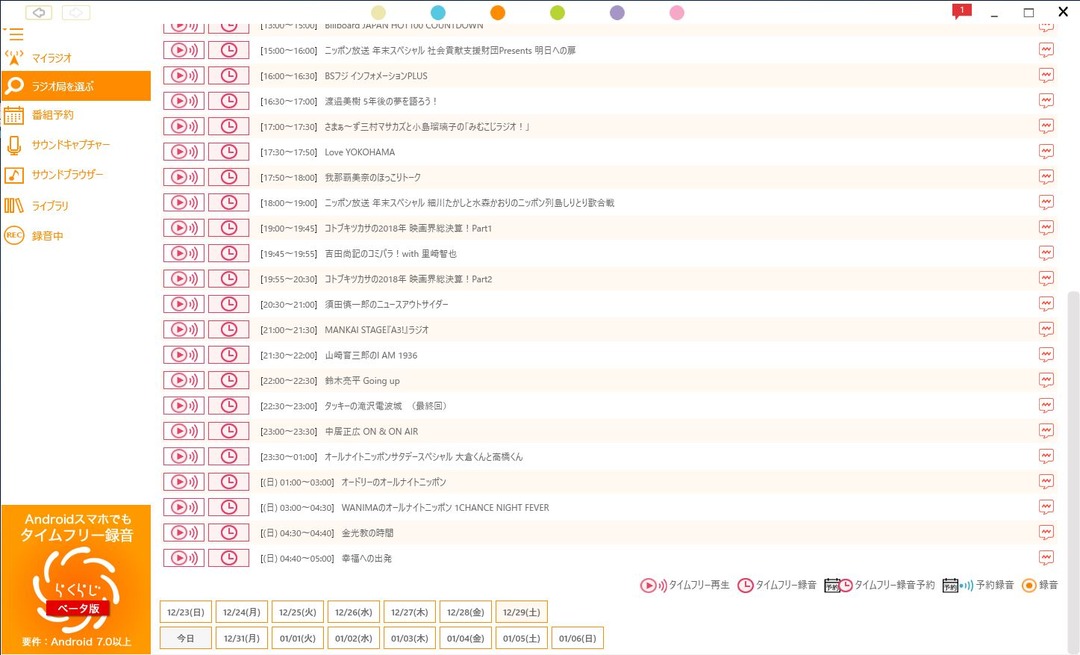Play timefree for 吉田尚記のコミパラ

click(184, 253)
